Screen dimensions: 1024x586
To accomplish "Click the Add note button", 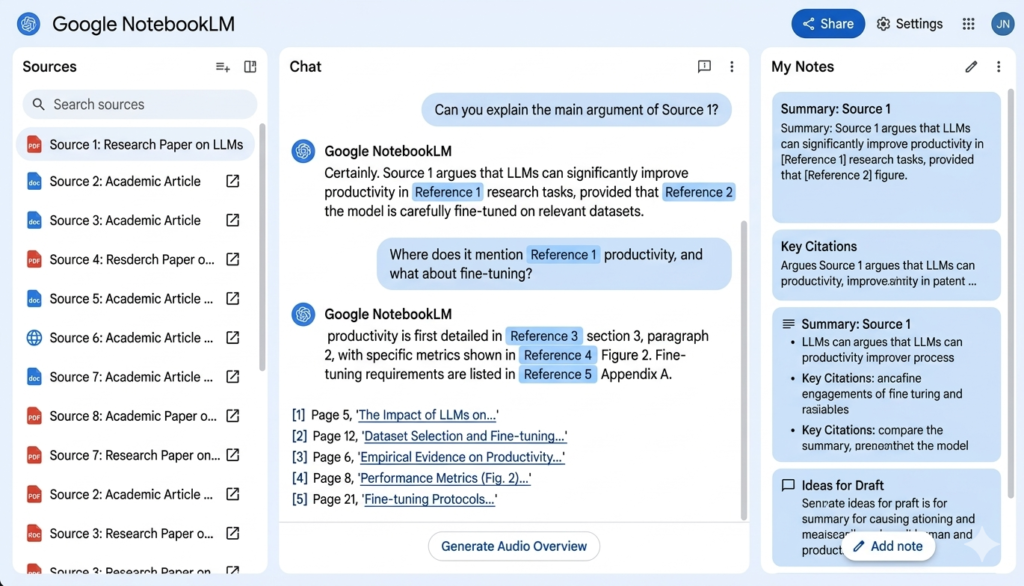I will pos(888,546).
